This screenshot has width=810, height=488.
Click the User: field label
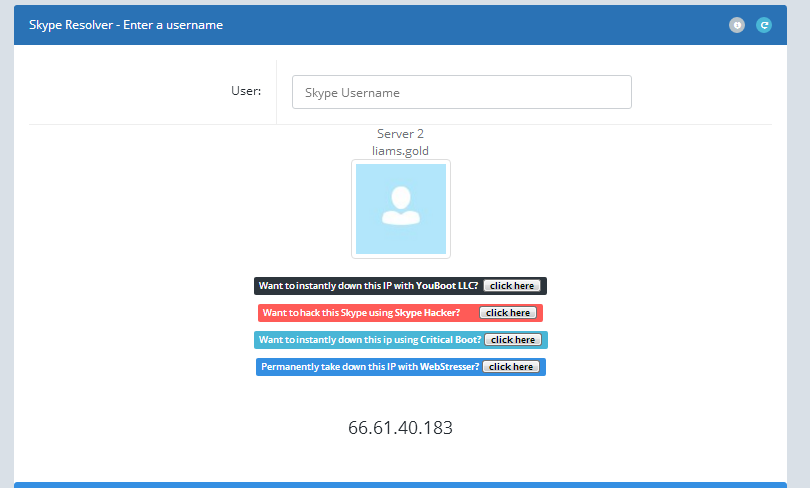246,91
